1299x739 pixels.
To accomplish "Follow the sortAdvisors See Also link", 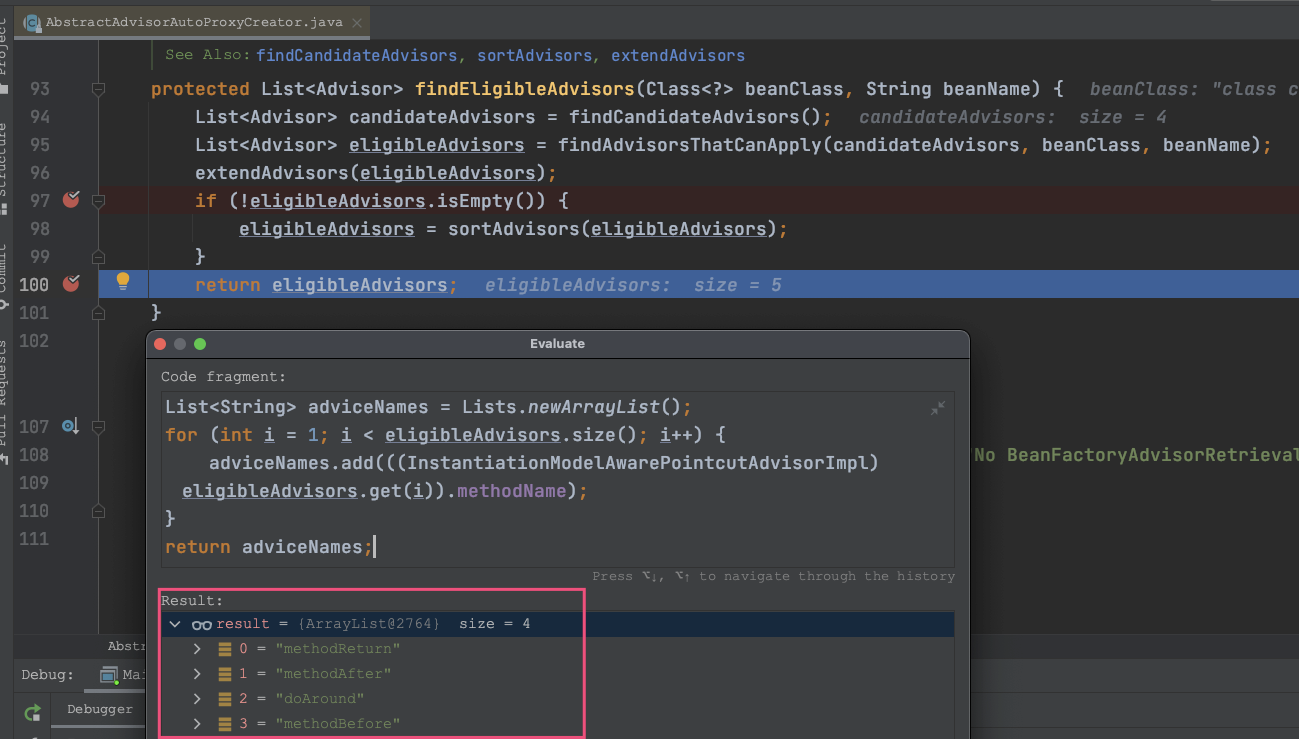I will point(535,56).
